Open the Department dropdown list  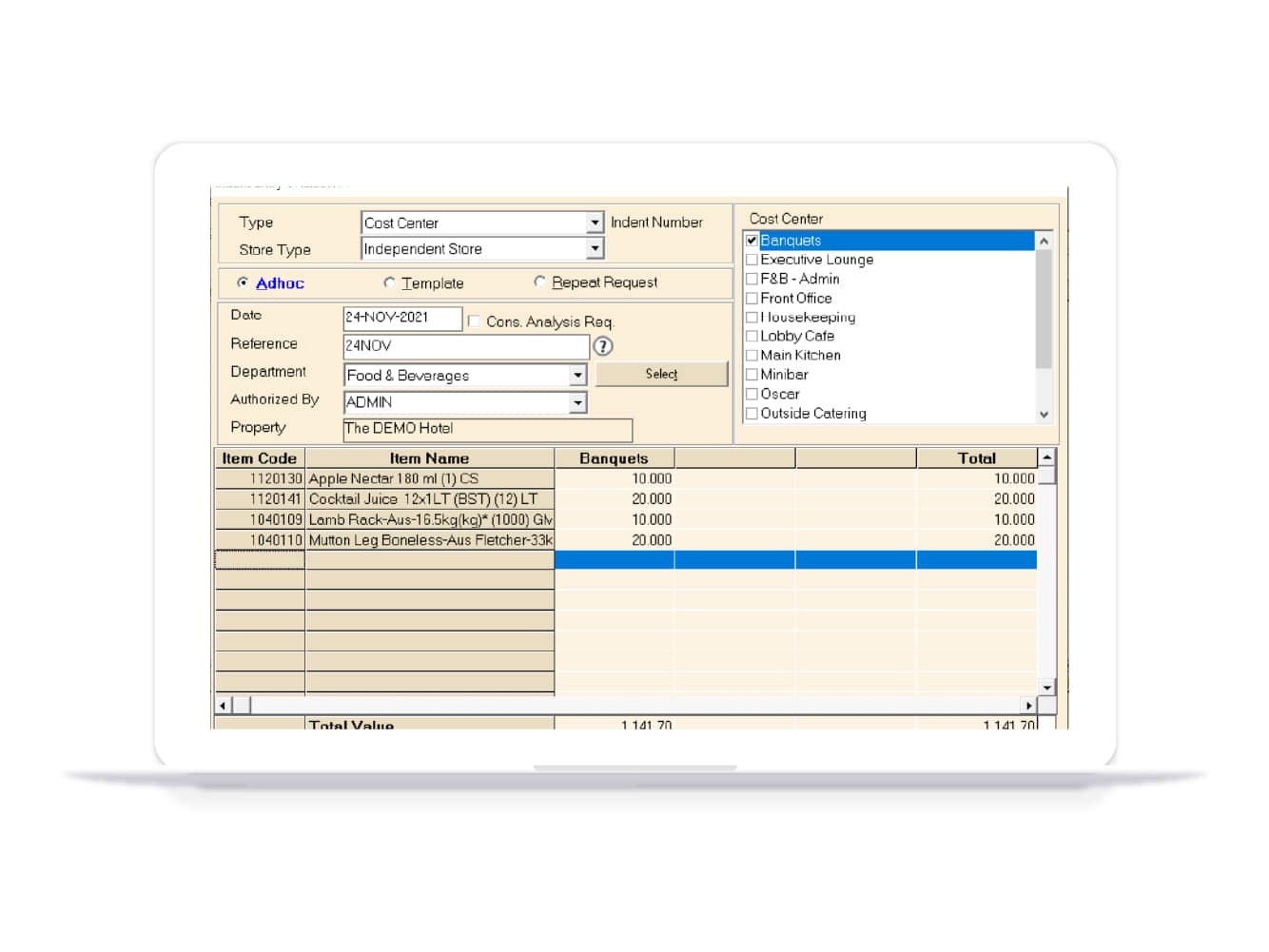pos(577,376)
